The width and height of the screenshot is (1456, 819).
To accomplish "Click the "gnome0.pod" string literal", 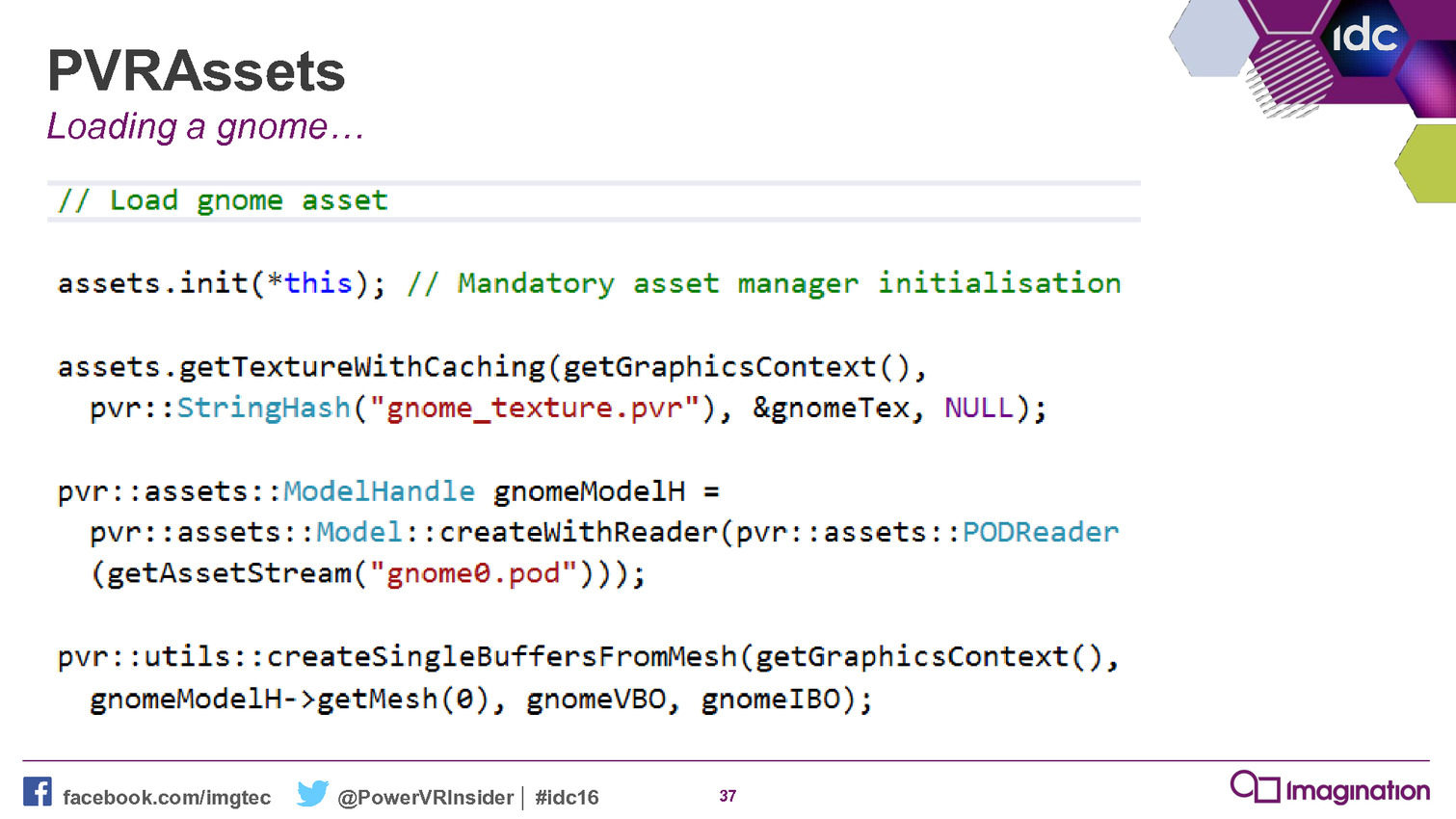I will [473, 574].
